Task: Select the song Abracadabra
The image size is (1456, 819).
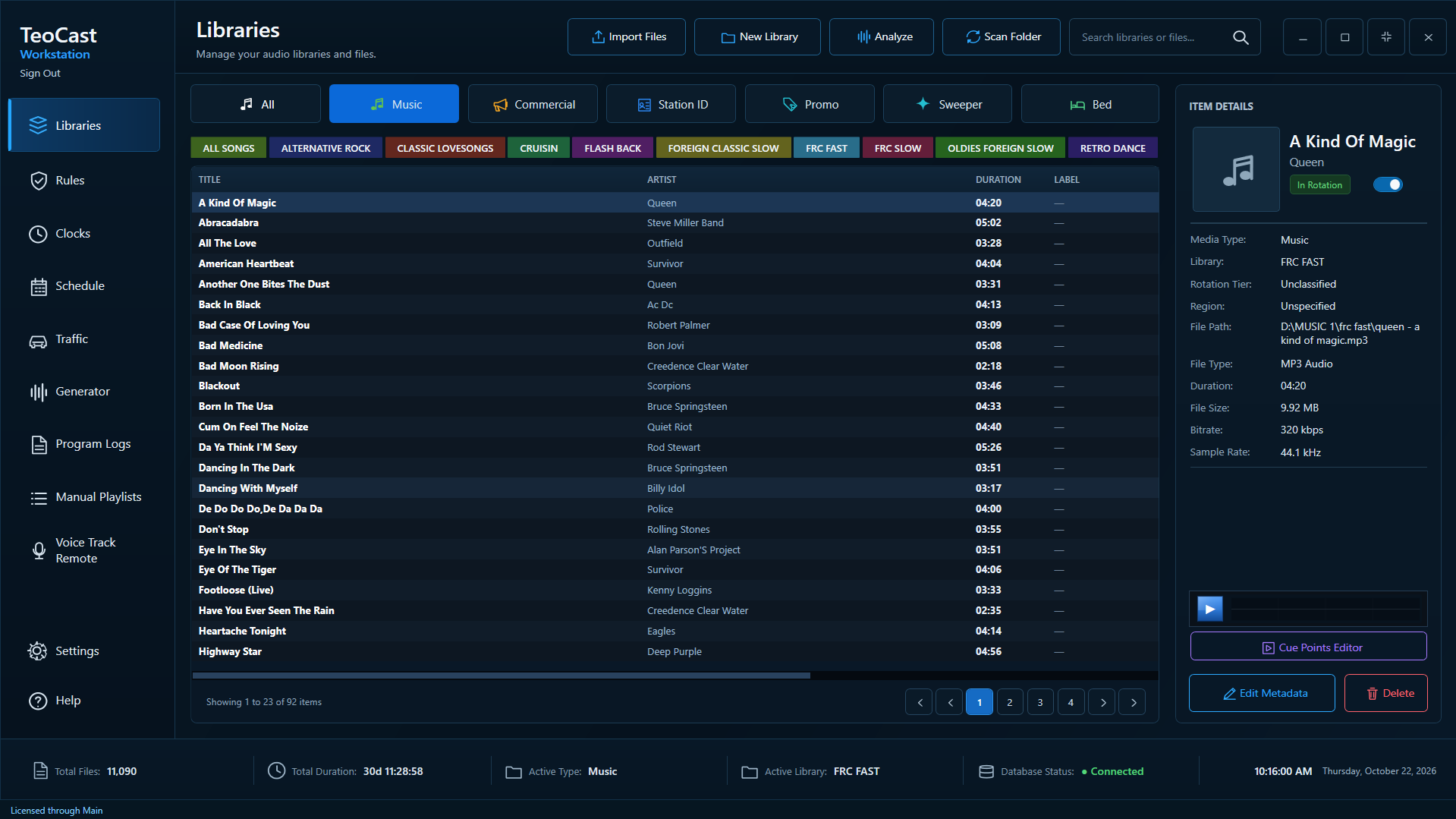Action: pyautogui.click(x=675, y=223)
